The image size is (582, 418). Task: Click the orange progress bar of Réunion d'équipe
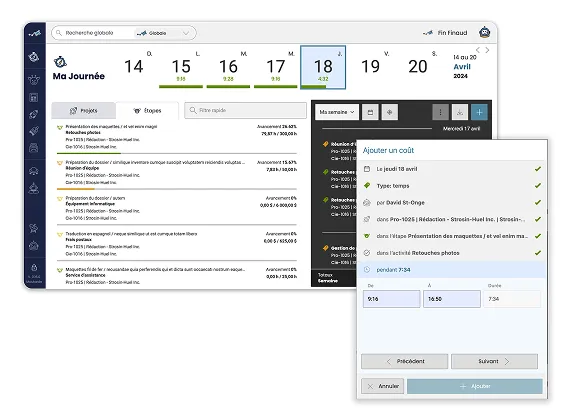76,189
